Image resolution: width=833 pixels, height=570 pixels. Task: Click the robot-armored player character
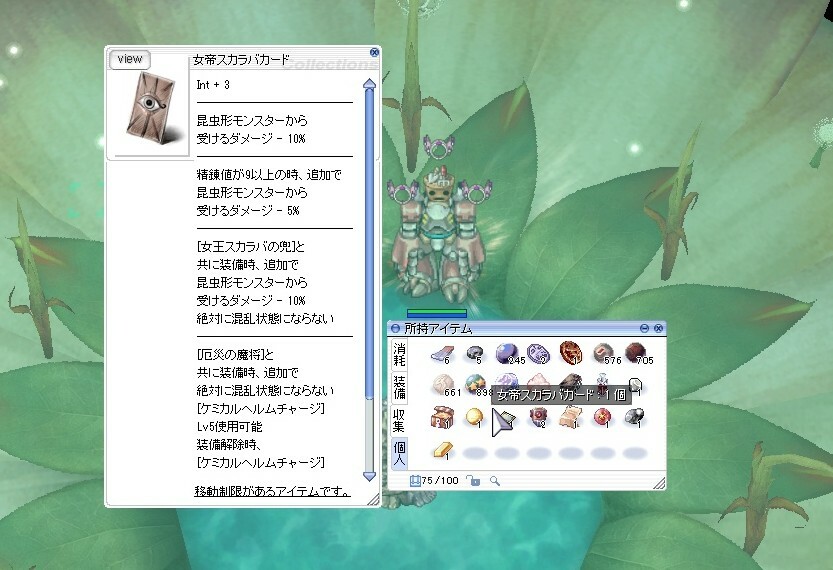click(438, 234)
